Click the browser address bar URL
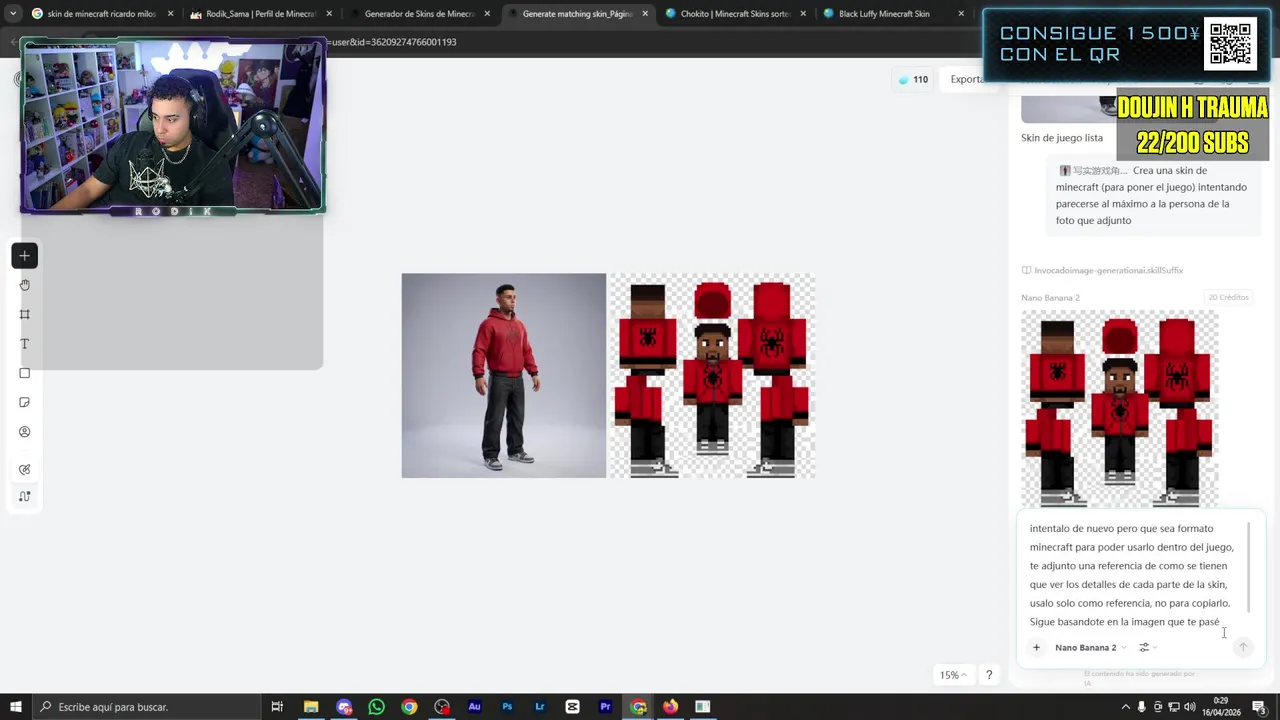 click(391, 42)
